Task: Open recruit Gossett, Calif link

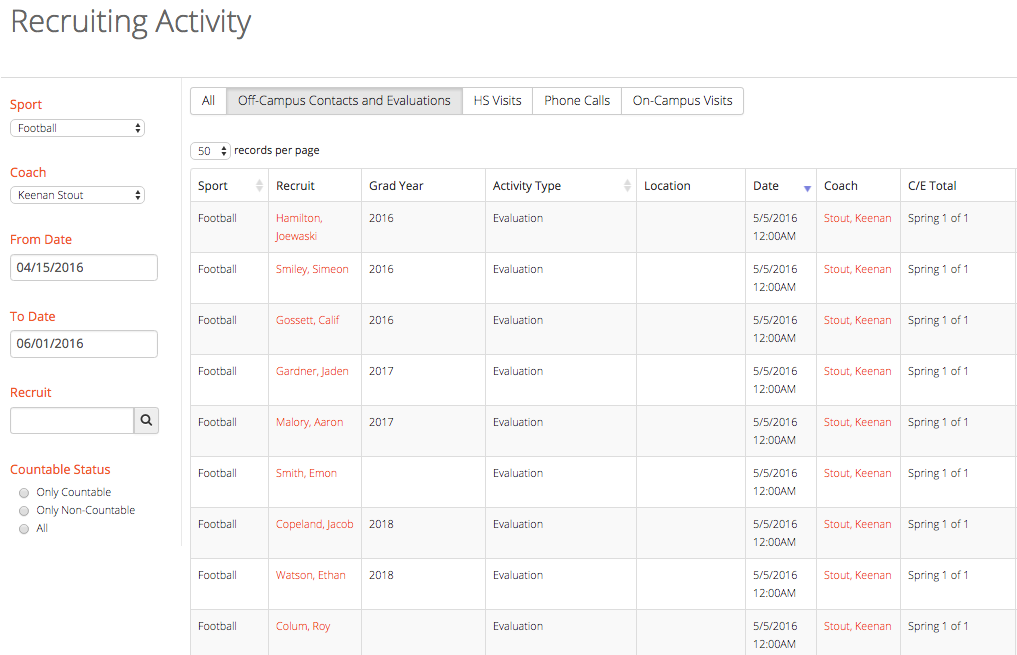Action: [307, 320]
